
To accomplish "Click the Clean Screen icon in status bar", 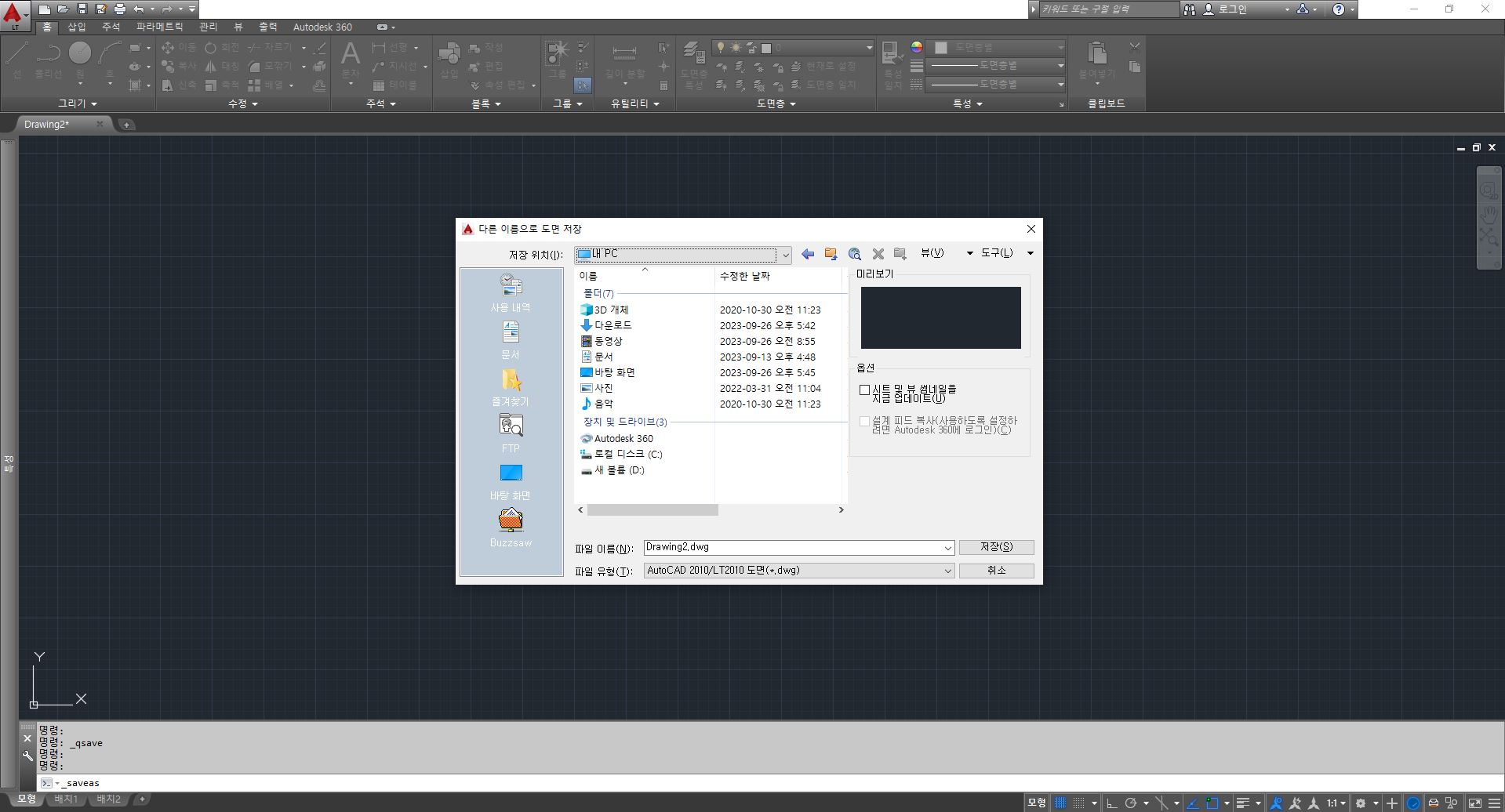I will tap(1474, 803).
